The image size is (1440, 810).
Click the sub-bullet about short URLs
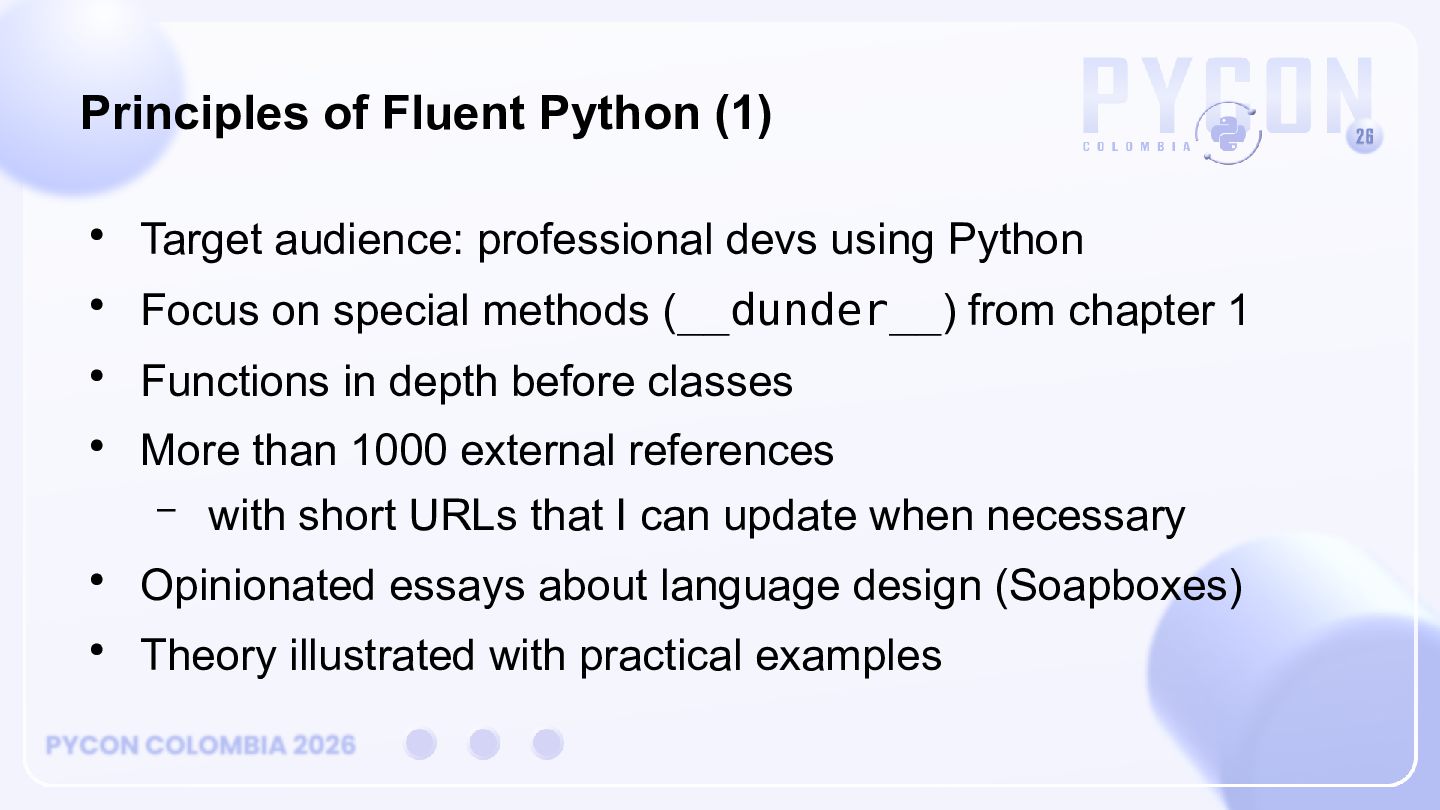(x=696, y=516)
